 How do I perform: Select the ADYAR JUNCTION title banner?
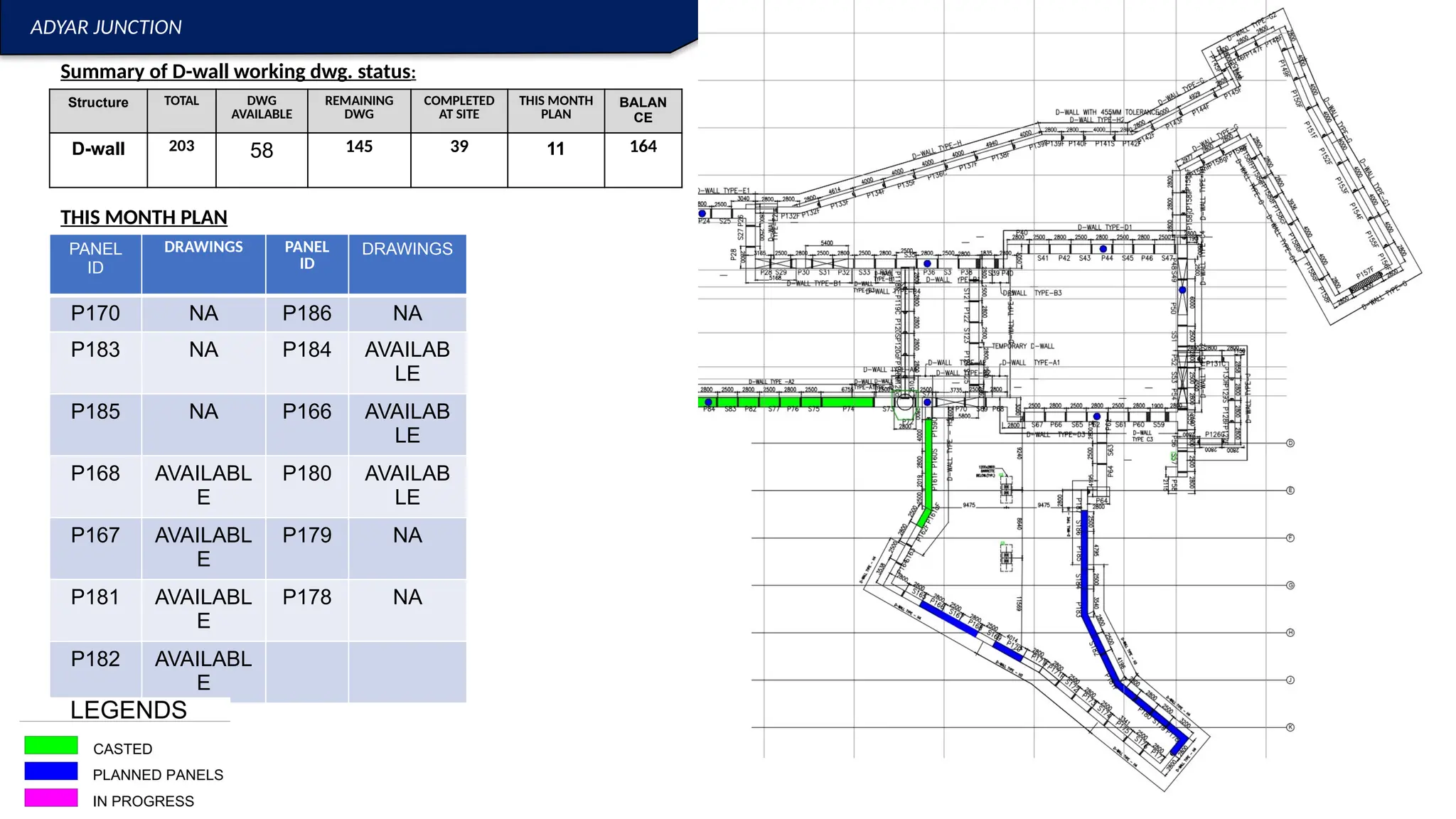tap(106, 27)
